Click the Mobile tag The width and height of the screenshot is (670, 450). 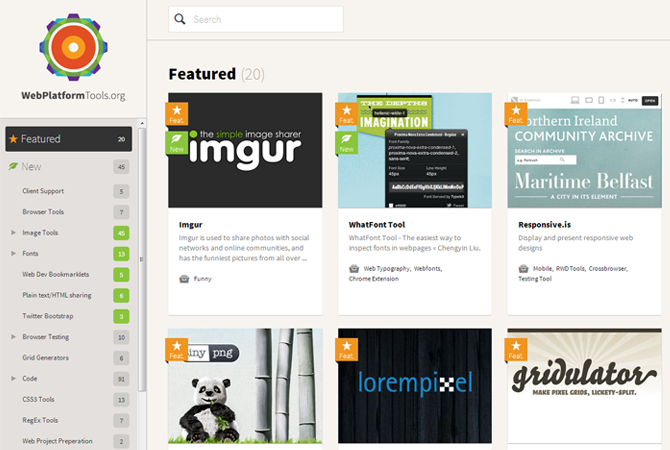(542, 268)
